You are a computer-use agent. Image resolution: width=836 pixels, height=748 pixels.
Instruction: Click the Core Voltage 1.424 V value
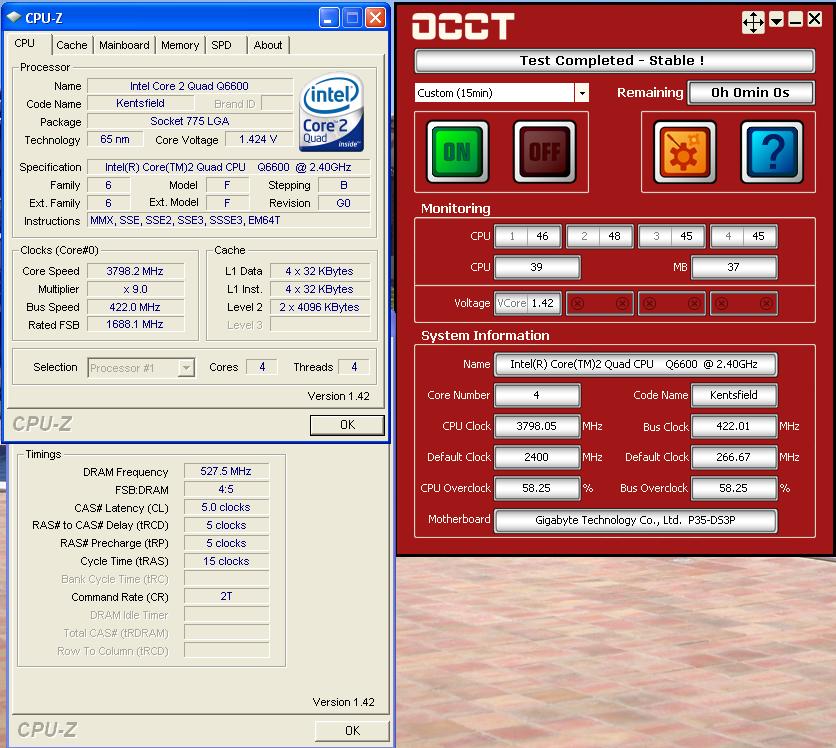(258, 139)
